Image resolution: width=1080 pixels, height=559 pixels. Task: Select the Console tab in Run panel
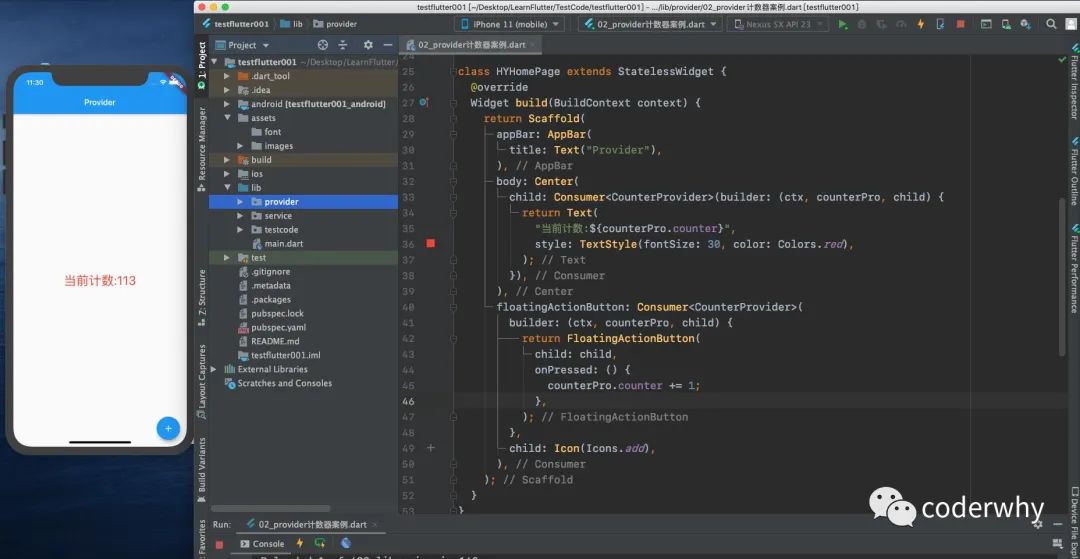click(262, 544)
